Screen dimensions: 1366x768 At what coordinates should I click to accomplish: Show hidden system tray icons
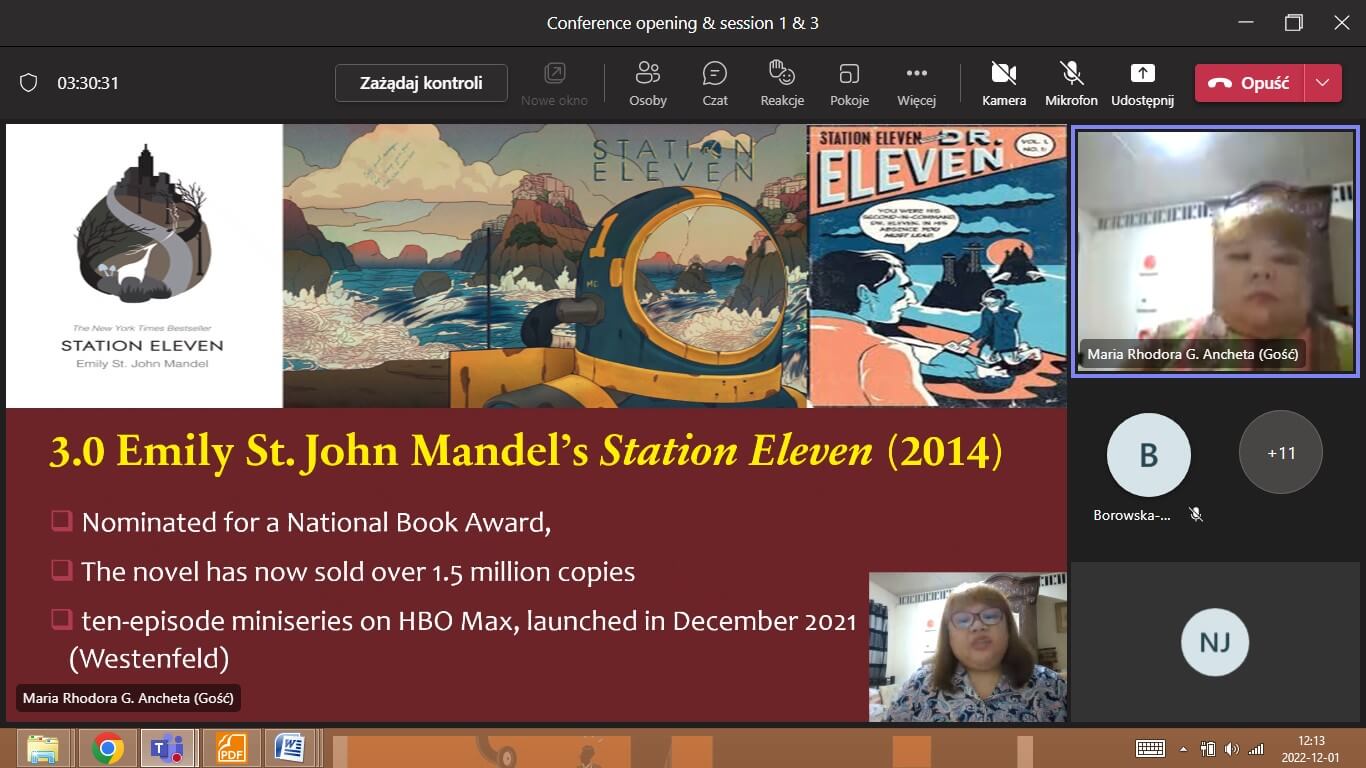pos(1184,748)
